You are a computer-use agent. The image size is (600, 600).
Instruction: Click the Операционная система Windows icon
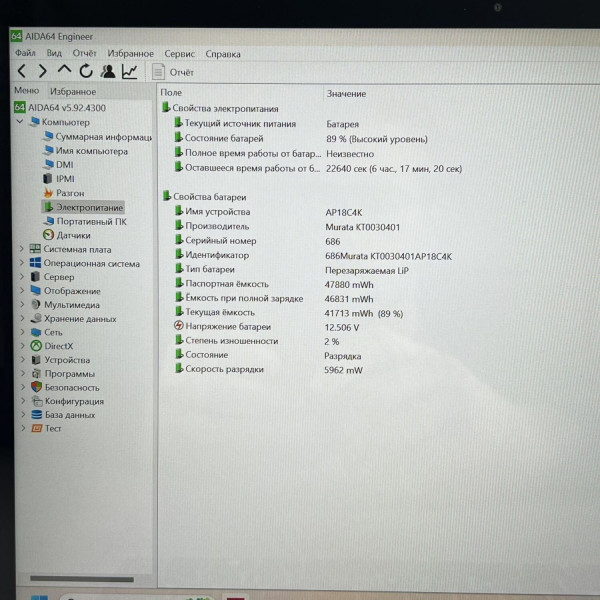(35, 263)
